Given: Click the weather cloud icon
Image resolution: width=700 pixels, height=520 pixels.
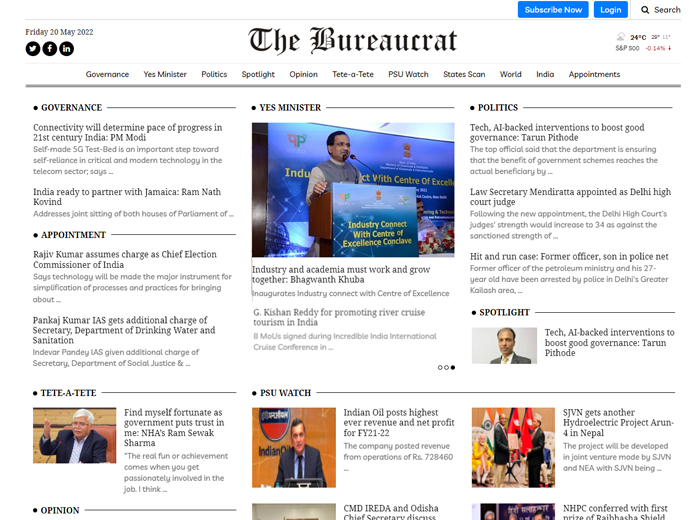Looking at the screenshot, I should coord(621,37).
